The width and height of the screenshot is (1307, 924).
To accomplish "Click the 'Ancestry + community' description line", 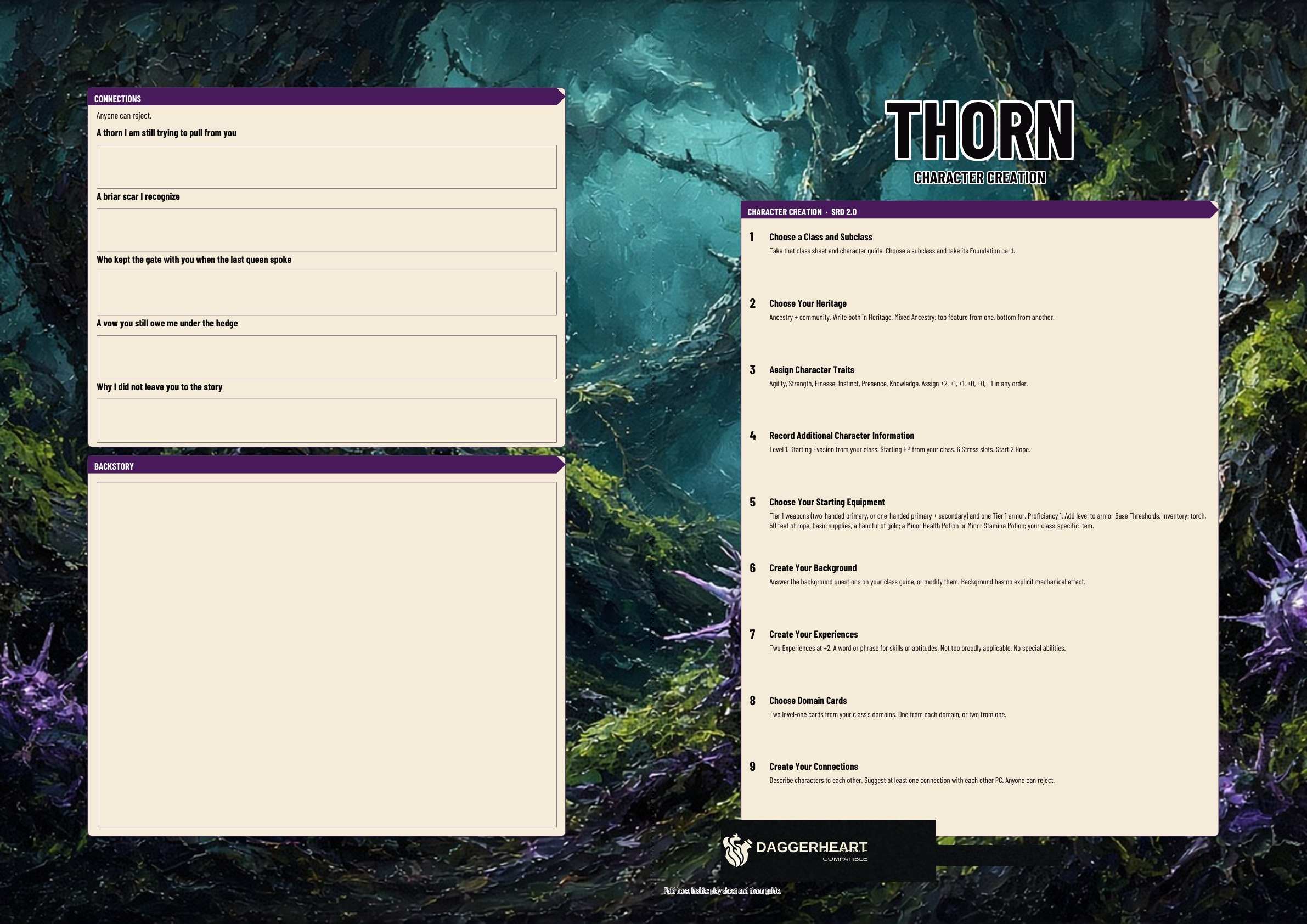I will 911,317.
